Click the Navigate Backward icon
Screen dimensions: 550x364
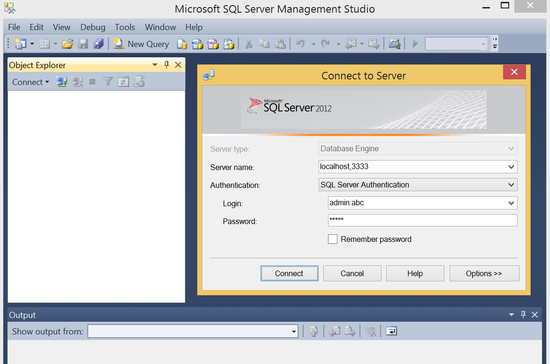[x=351, y=44]
